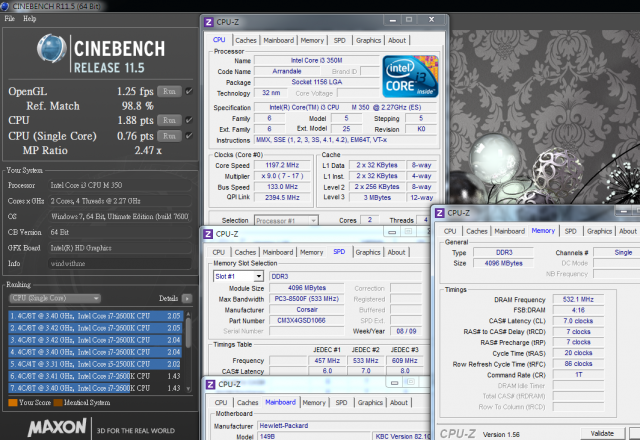Click the Part Number CM3X4GSD1066 field
Image resolution: width=640 pixels, height=440 pixels.
click(x=306, y=321)
